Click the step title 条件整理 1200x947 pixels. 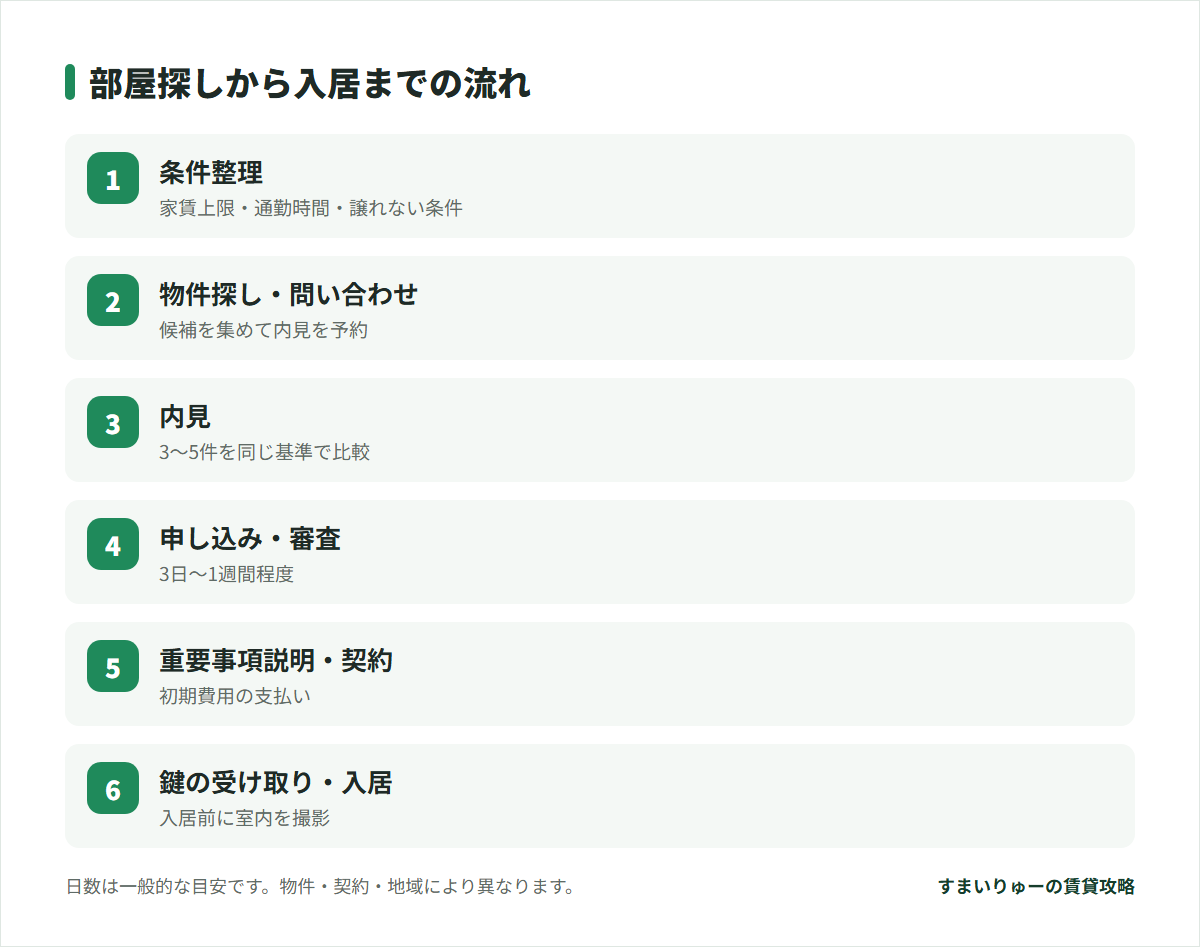tap(211, 172)
